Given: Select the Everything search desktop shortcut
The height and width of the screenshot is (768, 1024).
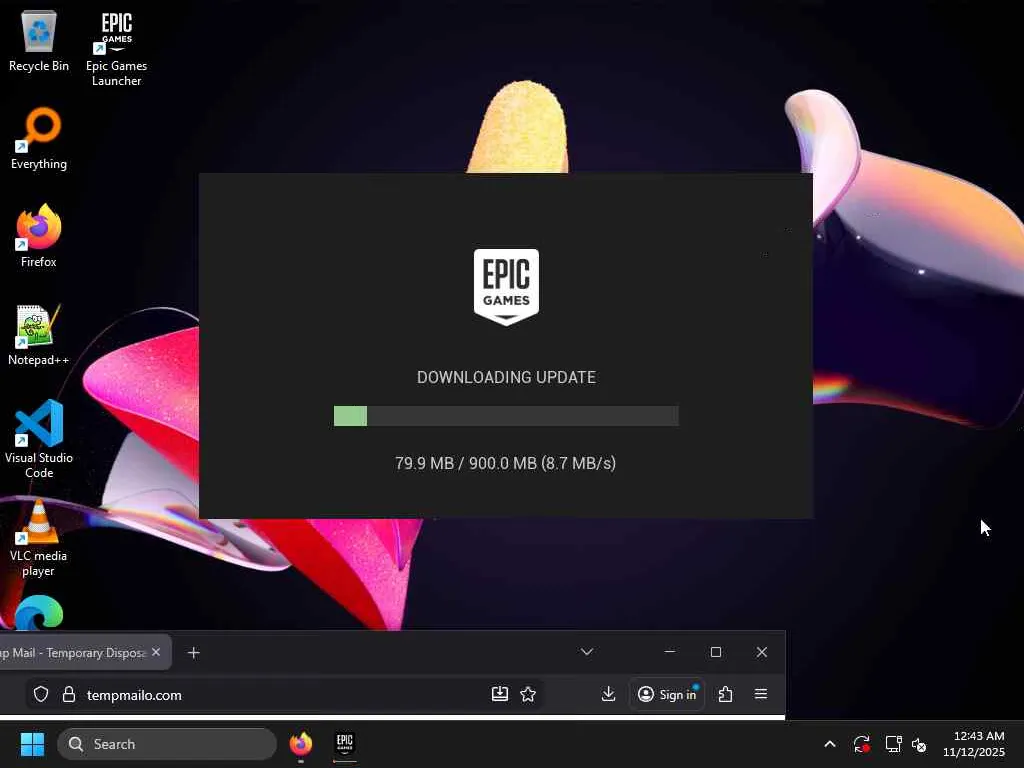Looking at the screenshot, I should coord(39,138).
